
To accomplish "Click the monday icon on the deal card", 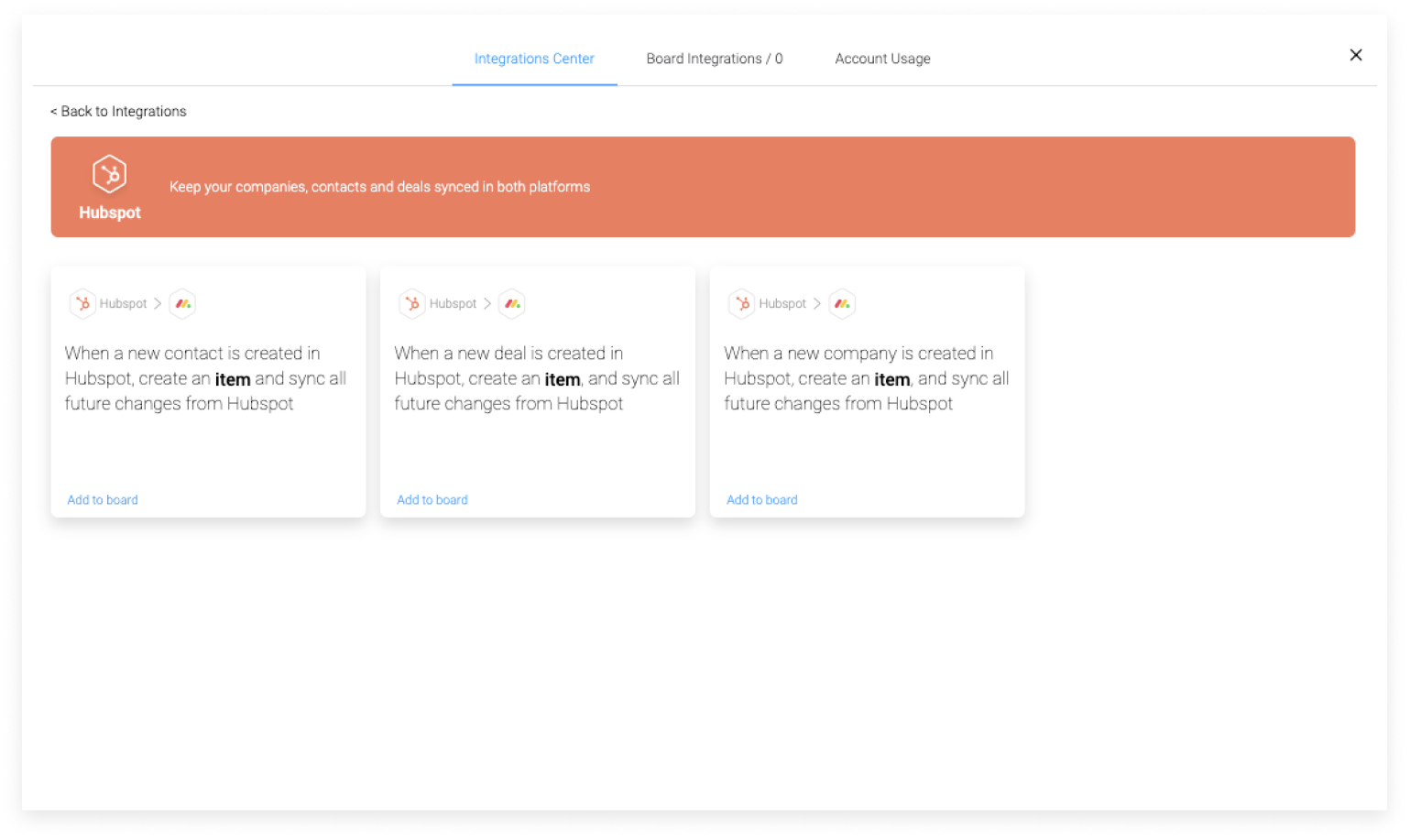I will [x=512, y=303].
